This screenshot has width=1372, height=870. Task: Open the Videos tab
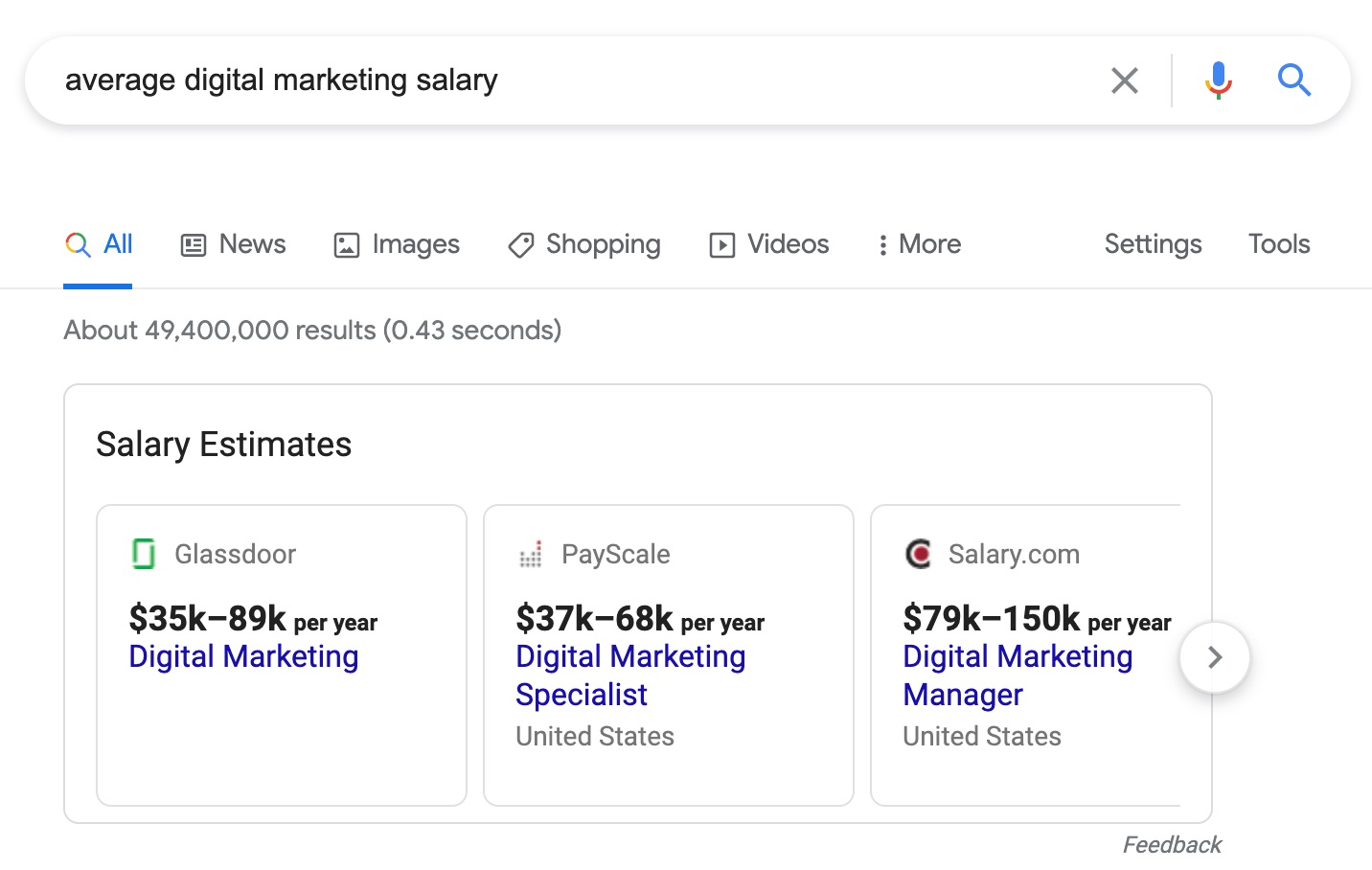click(769, 244)
